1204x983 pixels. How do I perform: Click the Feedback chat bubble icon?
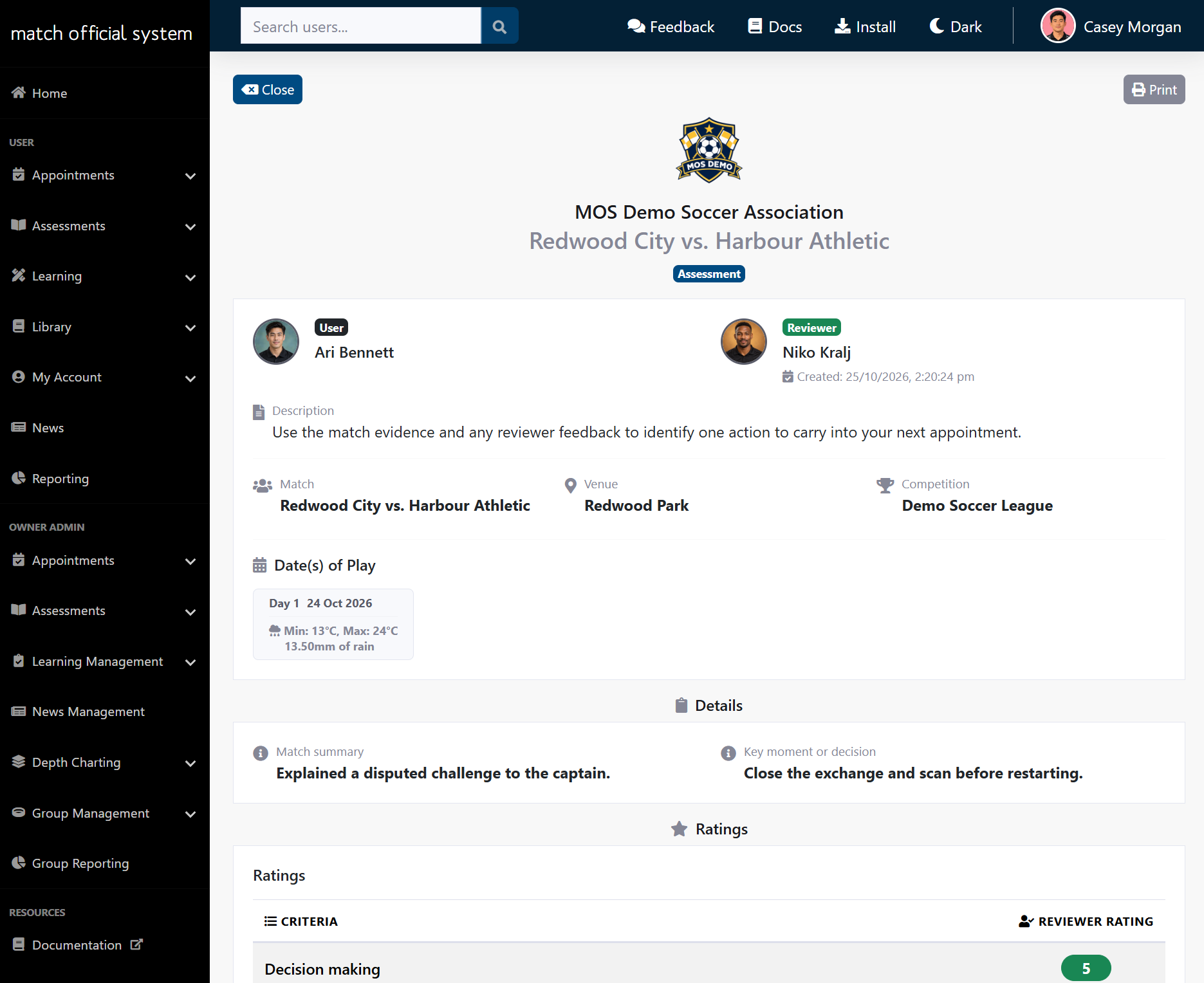click(x=636, y=26)
